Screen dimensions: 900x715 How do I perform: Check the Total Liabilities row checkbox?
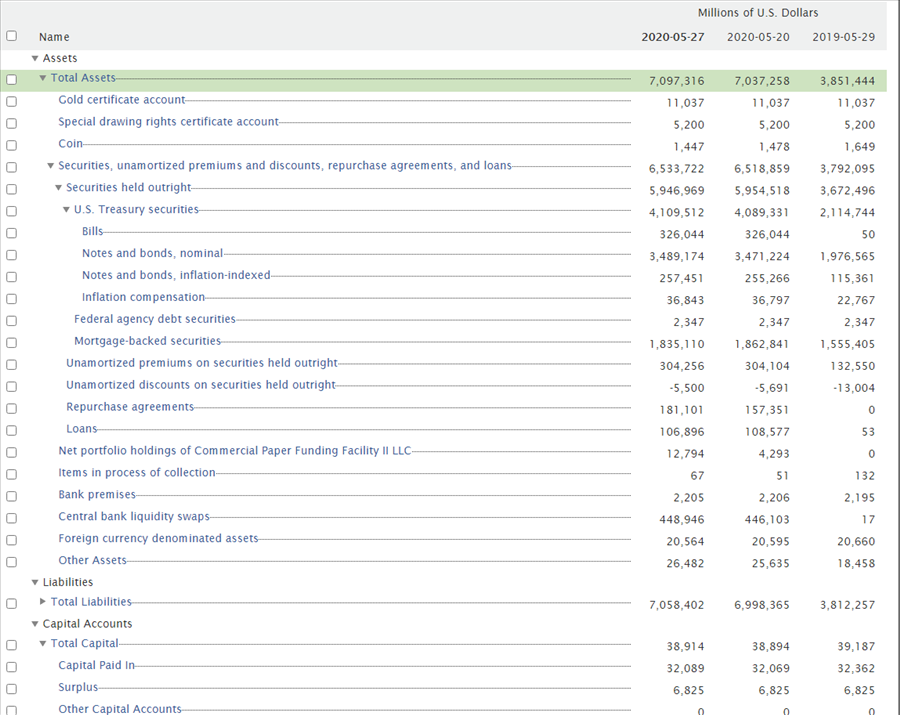[x=11, y=604]
